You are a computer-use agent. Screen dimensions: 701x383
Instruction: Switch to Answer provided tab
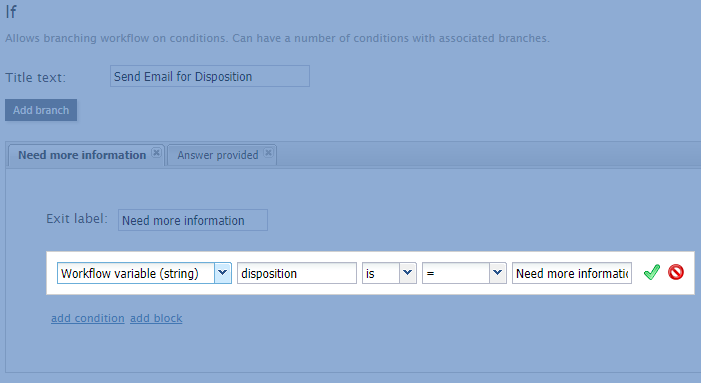[x=218, y=155]
